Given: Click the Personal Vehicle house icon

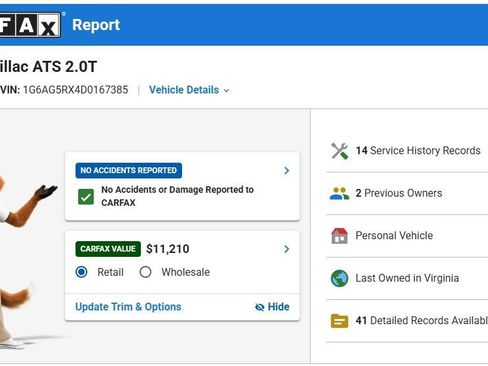Looking at the screenshot, I should 339,236.
